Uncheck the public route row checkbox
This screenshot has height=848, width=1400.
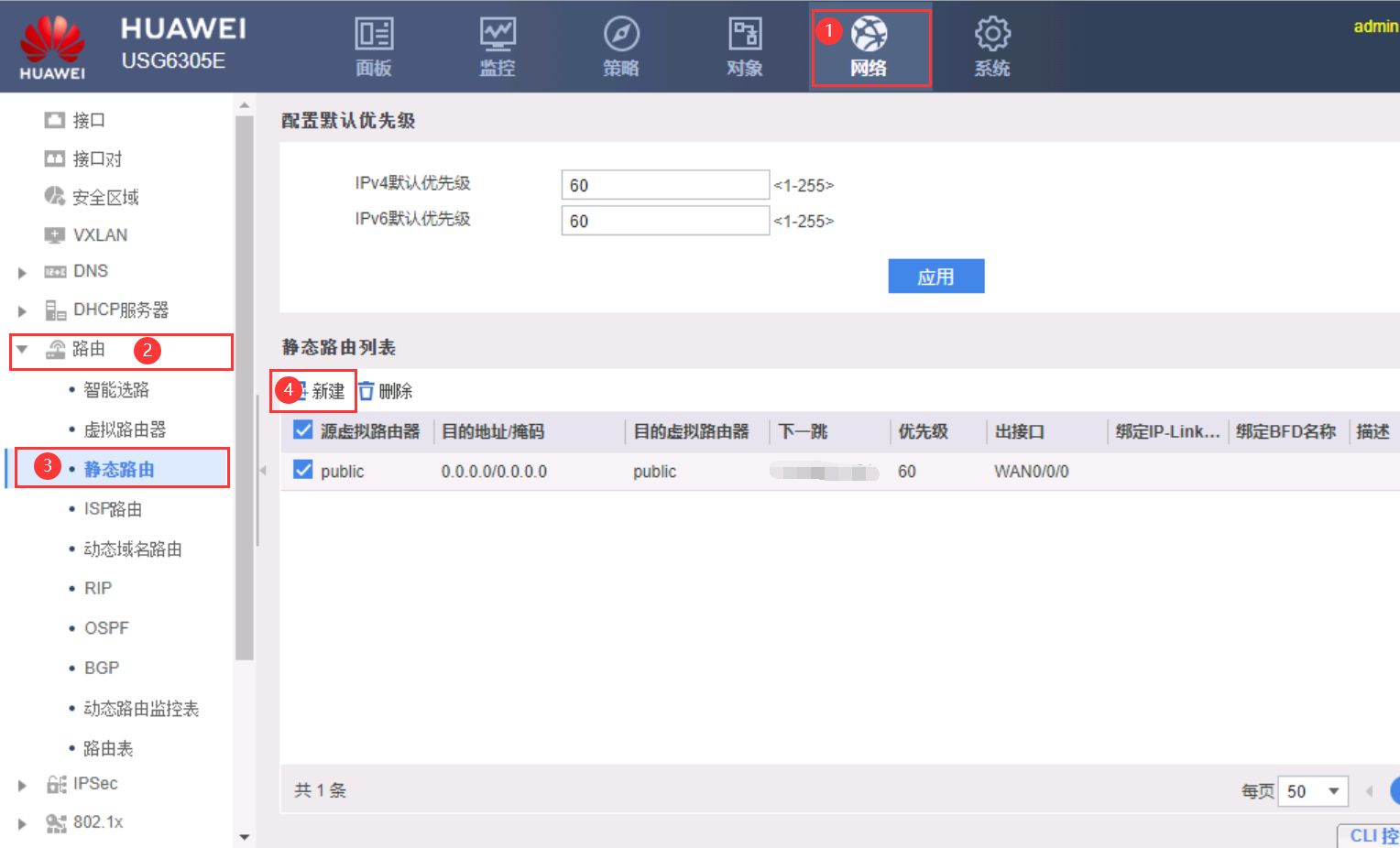(x=303, y=471)
